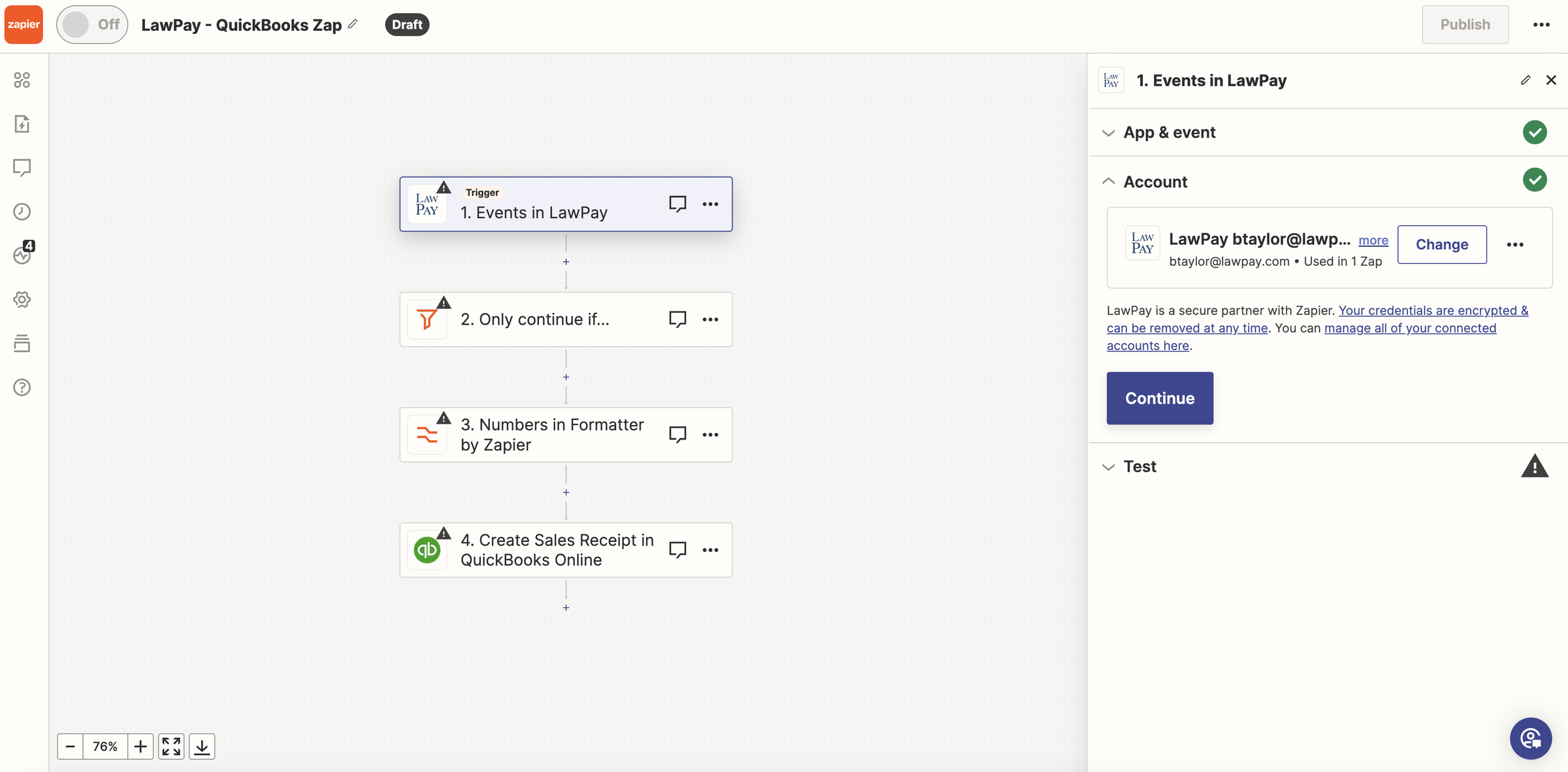Open the comments sidebar icon

point(22,167)
